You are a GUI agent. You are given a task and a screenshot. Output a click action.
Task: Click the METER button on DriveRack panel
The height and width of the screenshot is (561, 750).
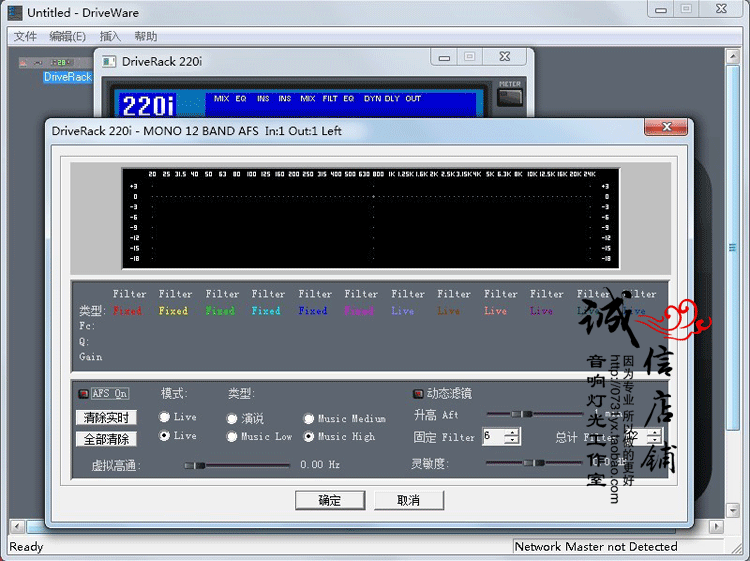pos(510,98)
